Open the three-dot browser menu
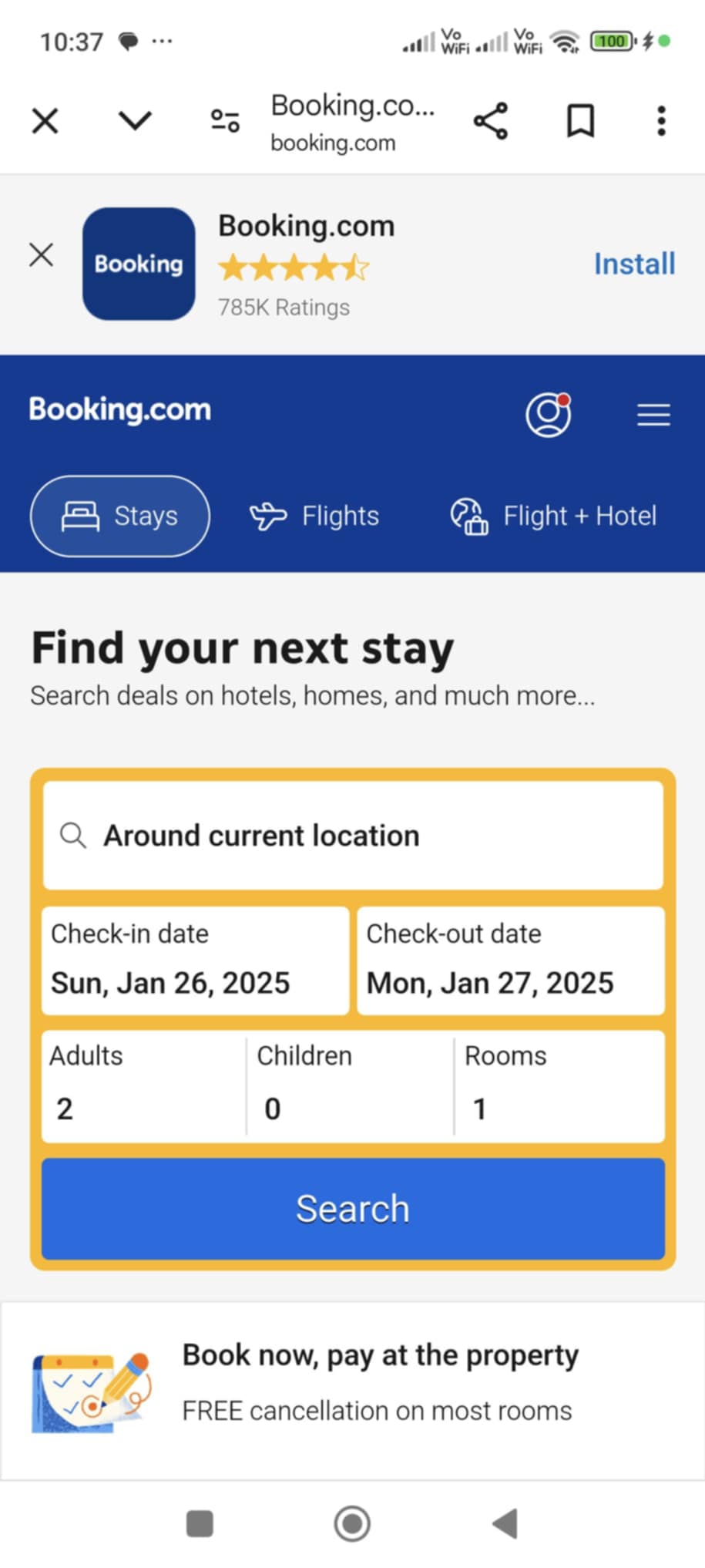 661,121
